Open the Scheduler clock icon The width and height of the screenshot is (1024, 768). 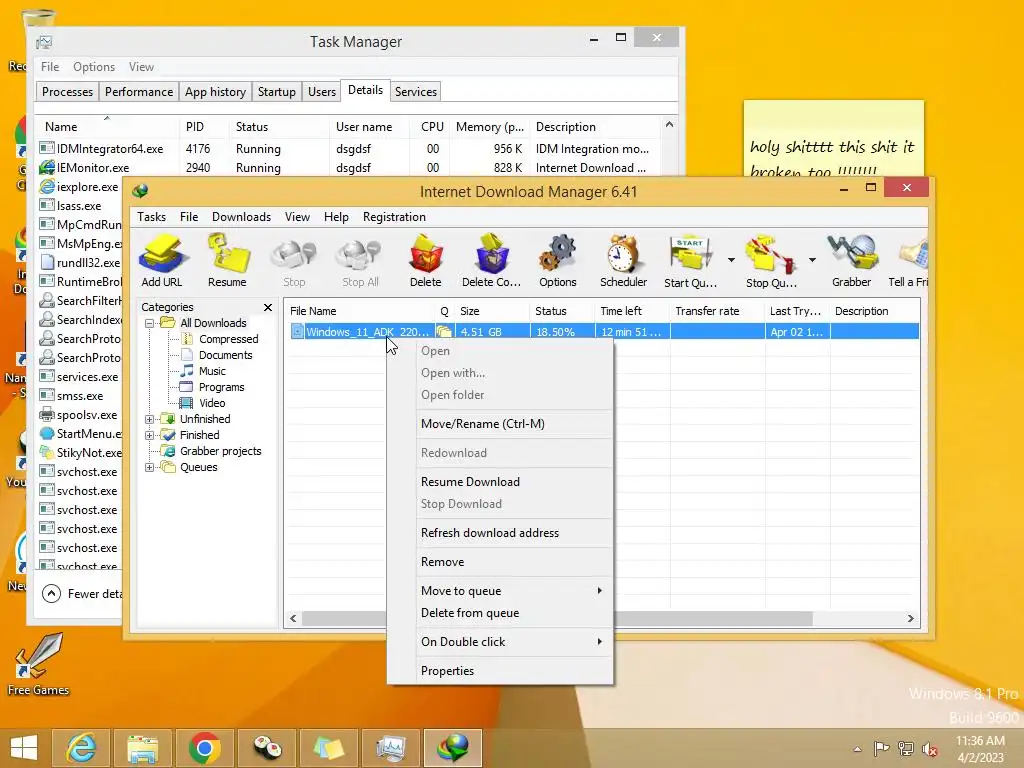pos(623,261)
